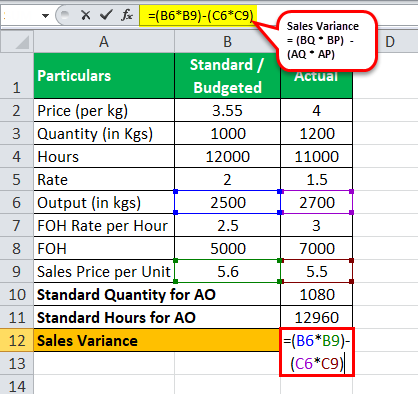Select budgeted price cell 3.55
Viewport: 418px width, 394px height.
227,110
